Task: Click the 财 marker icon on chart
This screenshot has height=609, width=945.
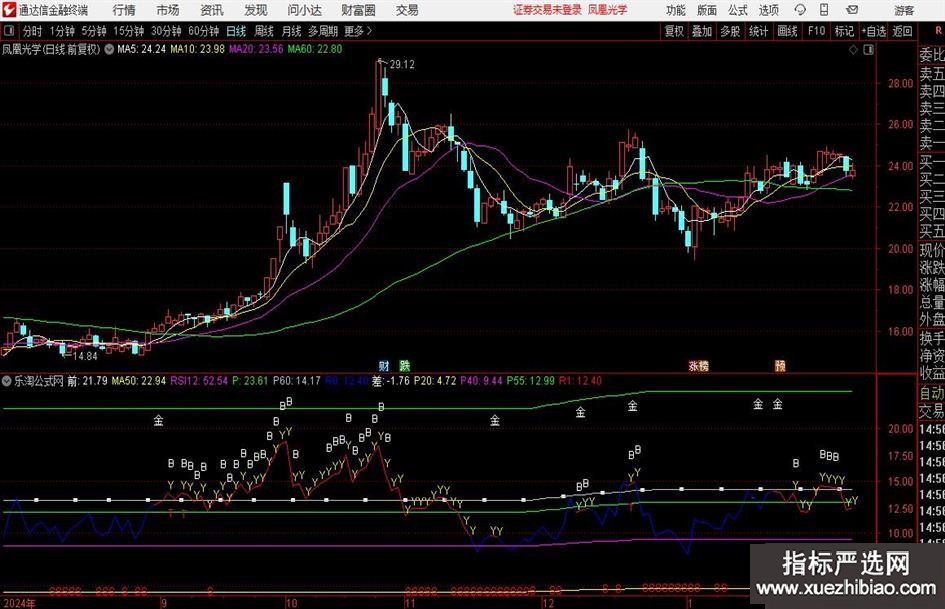Action: tap(383, 366)
